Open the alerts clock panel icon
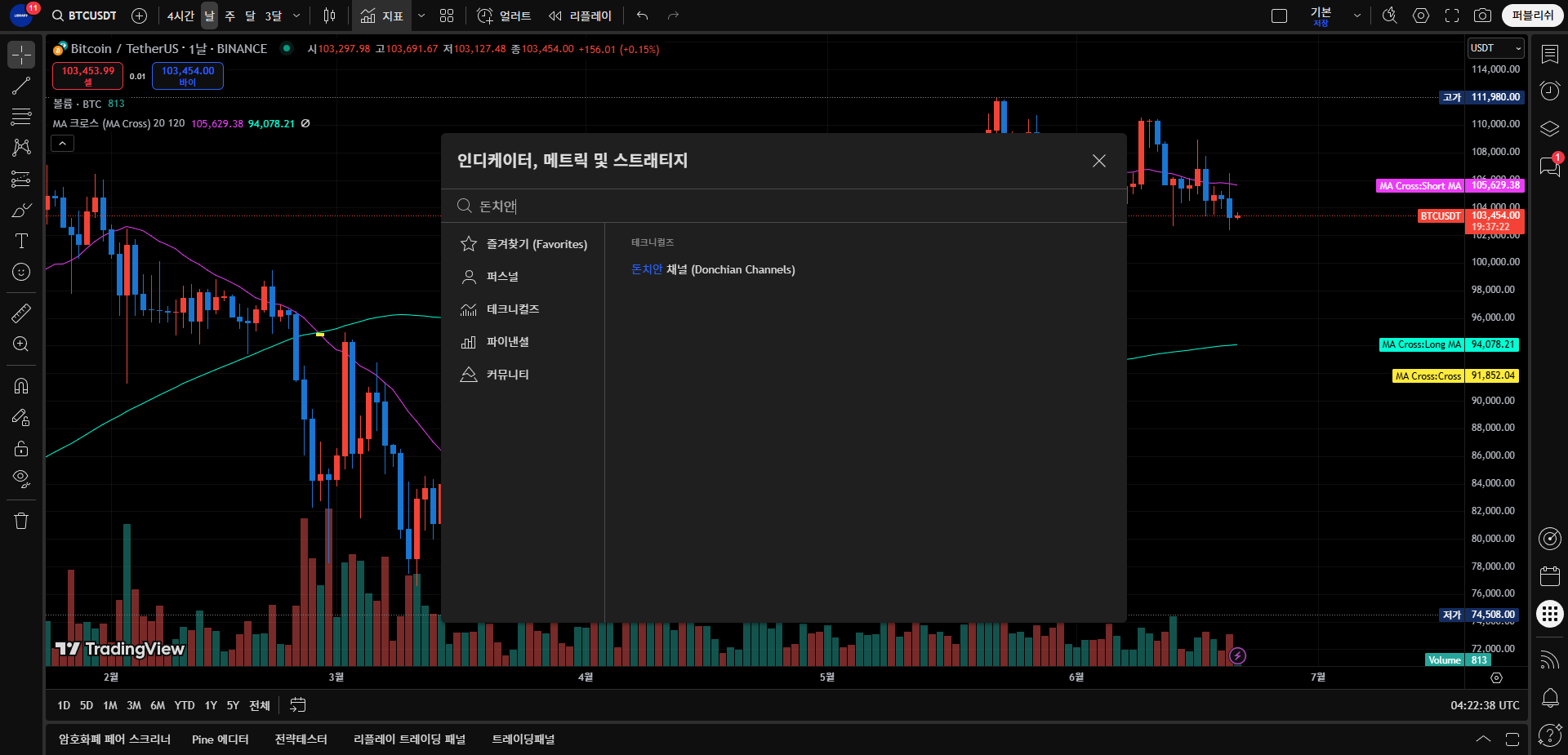Image resolution: width=1568 pixels, height=755 pixels. click(1549, 91)
